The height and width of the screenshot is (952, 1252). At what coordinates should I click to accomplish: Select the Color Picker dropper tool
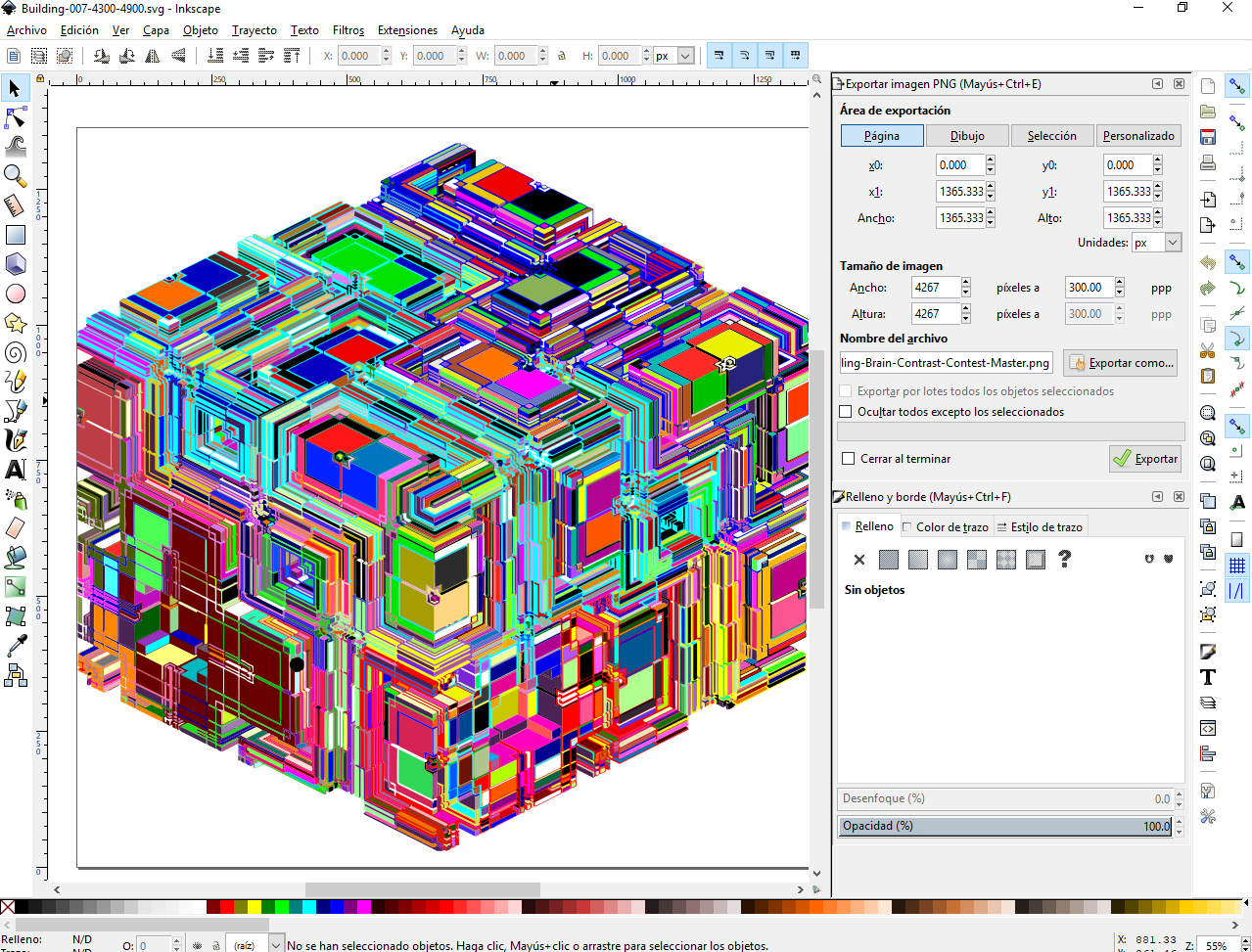click(x=16, y=646)
